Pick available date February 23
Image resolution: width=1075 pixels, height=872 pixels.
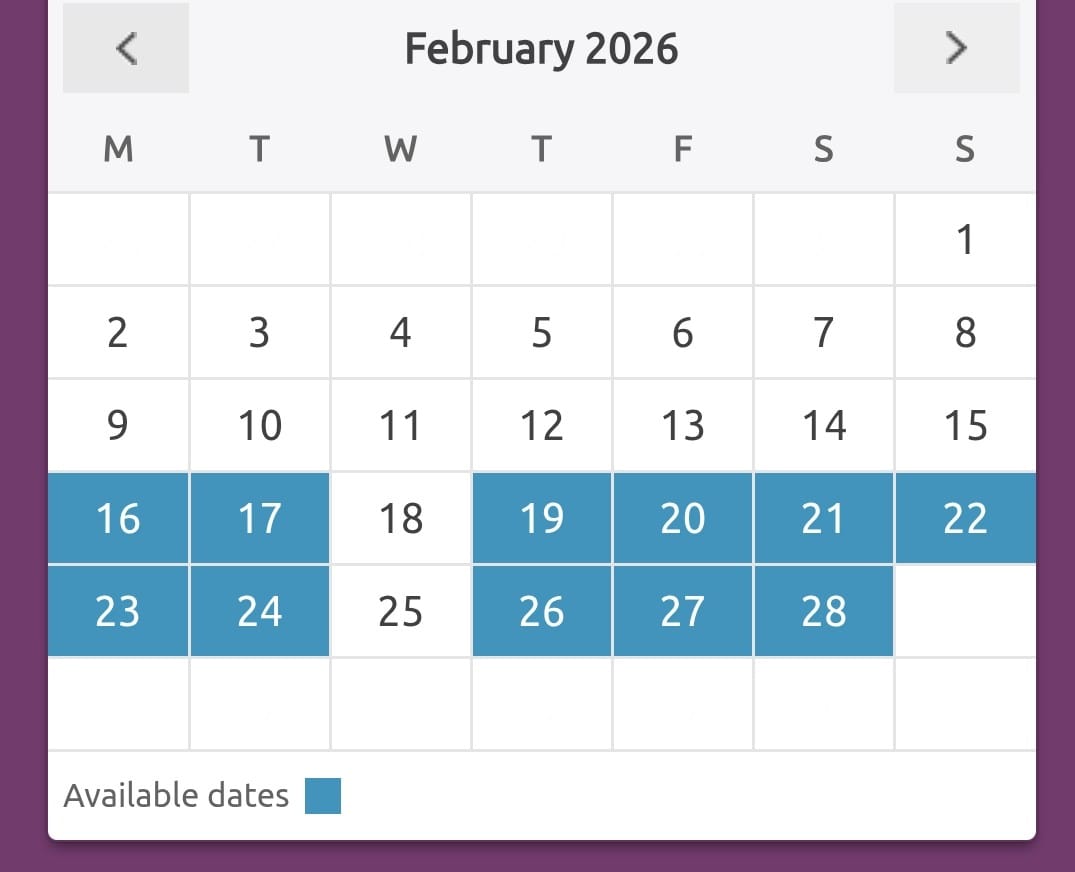[x=118, y=611]
